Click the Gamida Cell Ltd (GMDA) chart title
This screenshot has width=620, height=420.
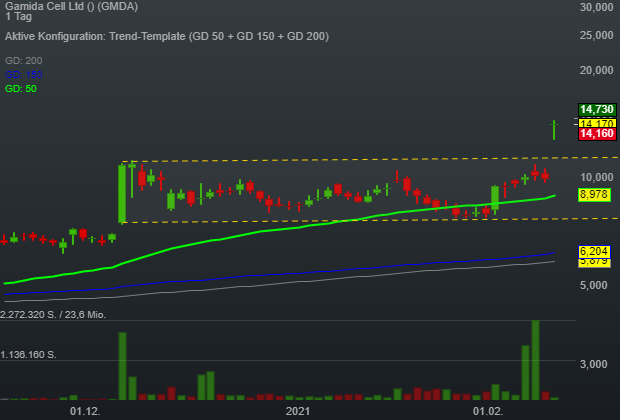[72, 6]
